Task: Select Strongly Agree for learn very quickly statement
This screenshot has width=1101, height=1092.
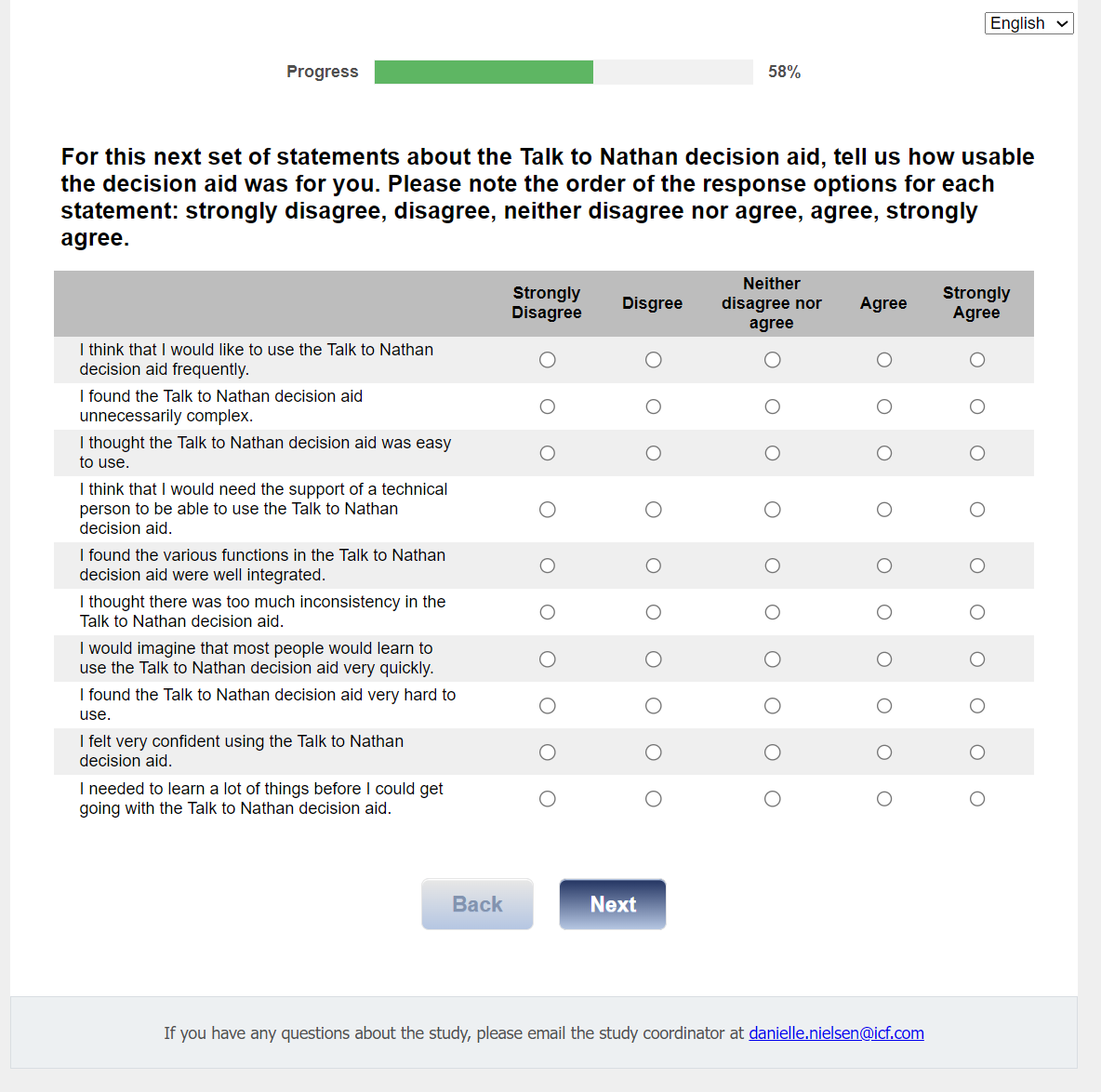Action: tap(977, 659)
